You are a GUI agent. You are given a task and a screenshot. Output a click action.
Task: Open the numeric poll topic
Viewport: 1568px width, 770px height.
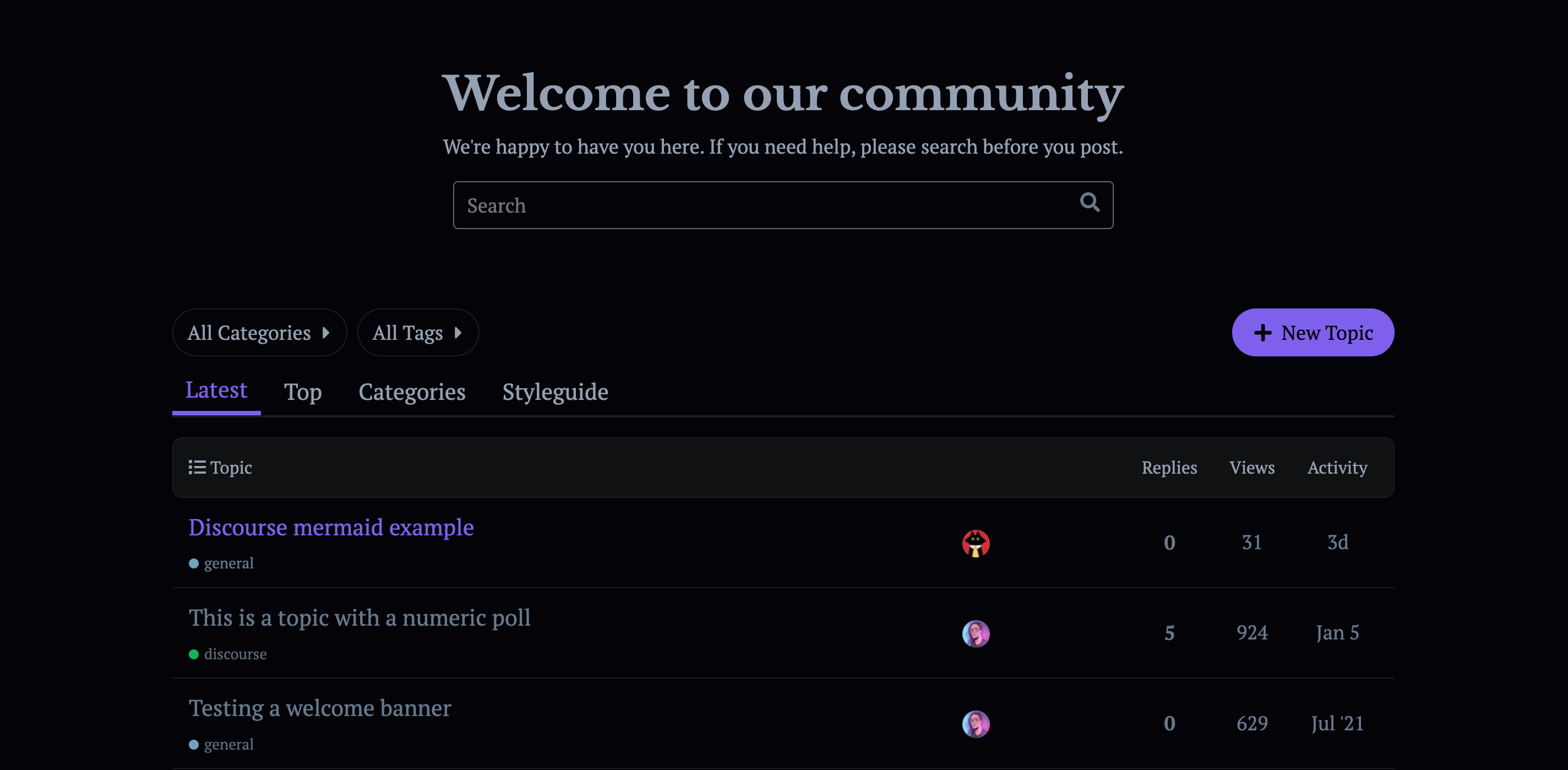pyautogui.click(x=359, y=617)
